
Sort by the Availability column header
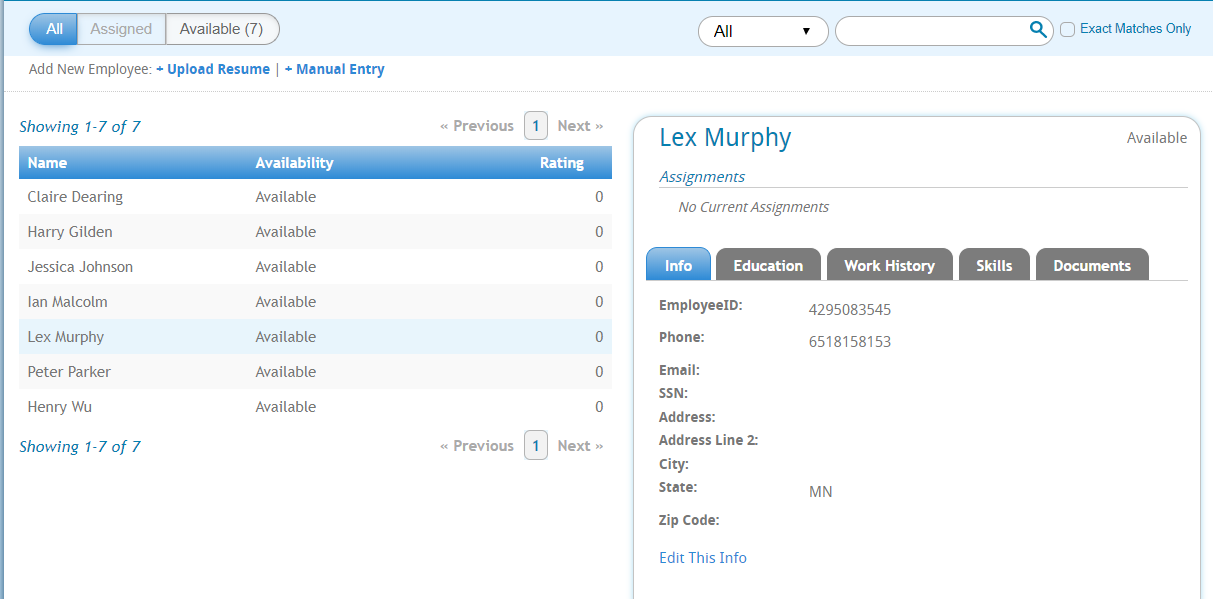tap(294, 163)
